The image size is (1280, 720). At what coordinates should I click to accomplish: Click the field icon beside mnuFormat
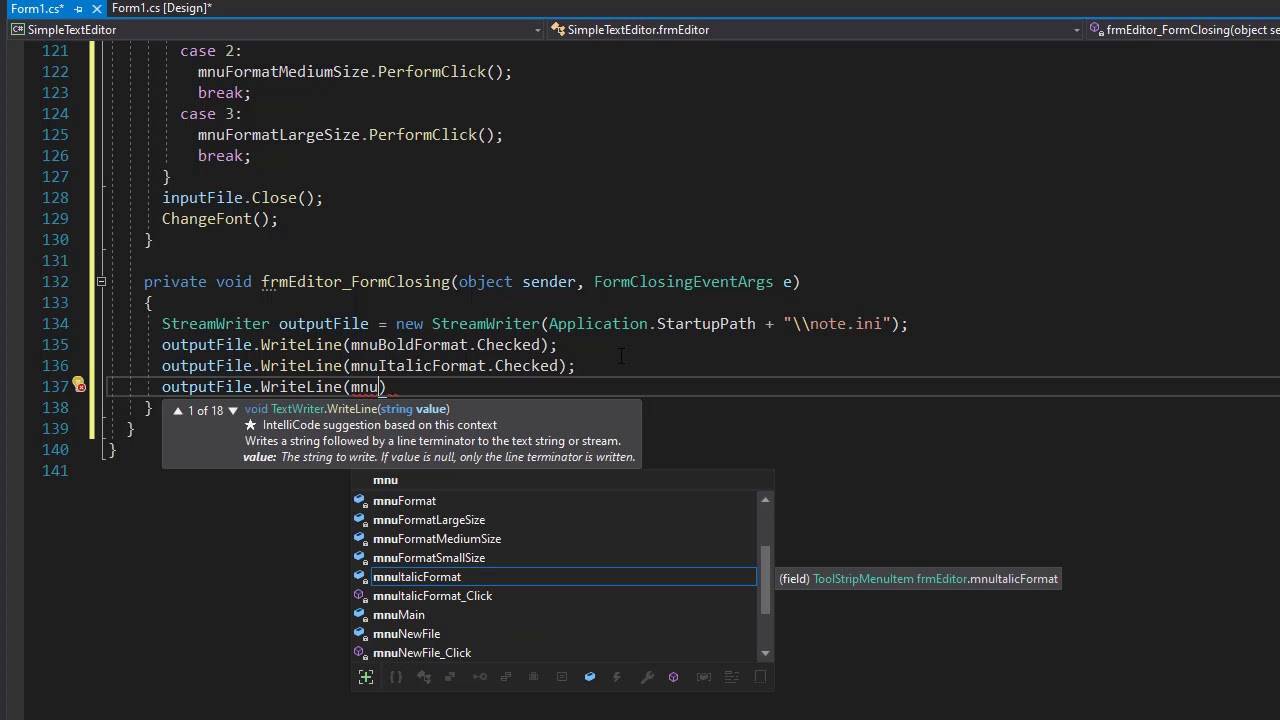pyautogui.click(x=360, y=500)
